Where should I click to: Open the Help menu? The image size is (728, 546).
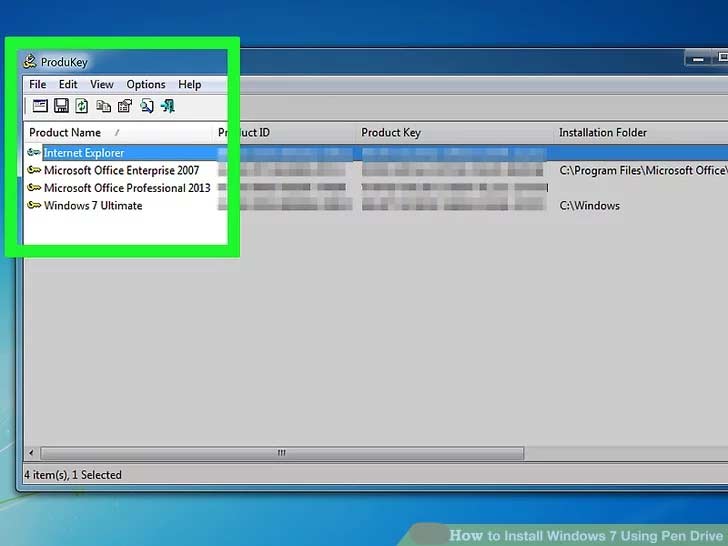(x=189, y=84)
